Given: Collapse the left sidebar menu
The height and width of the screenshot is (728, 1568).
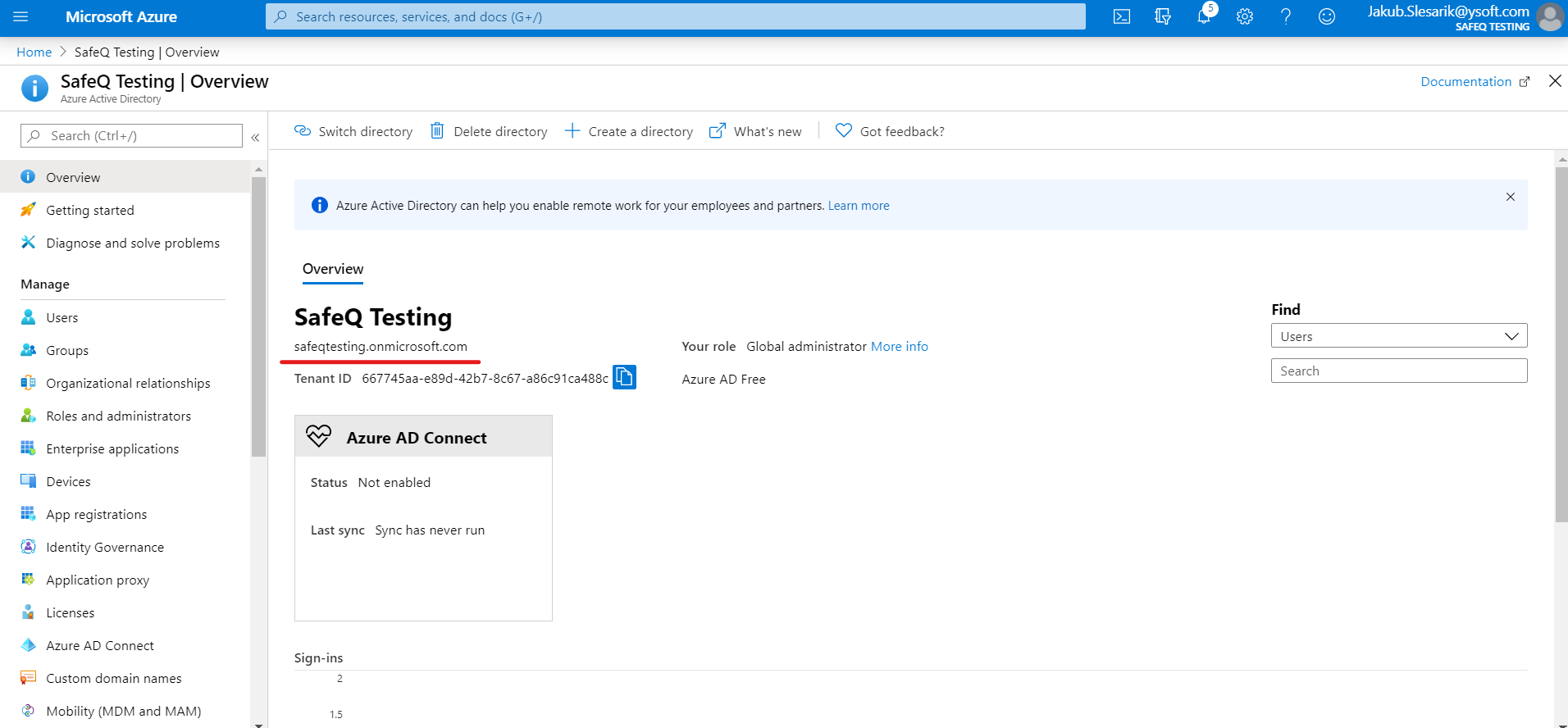Looking at the screenshot, I should [x=255, y=137].
